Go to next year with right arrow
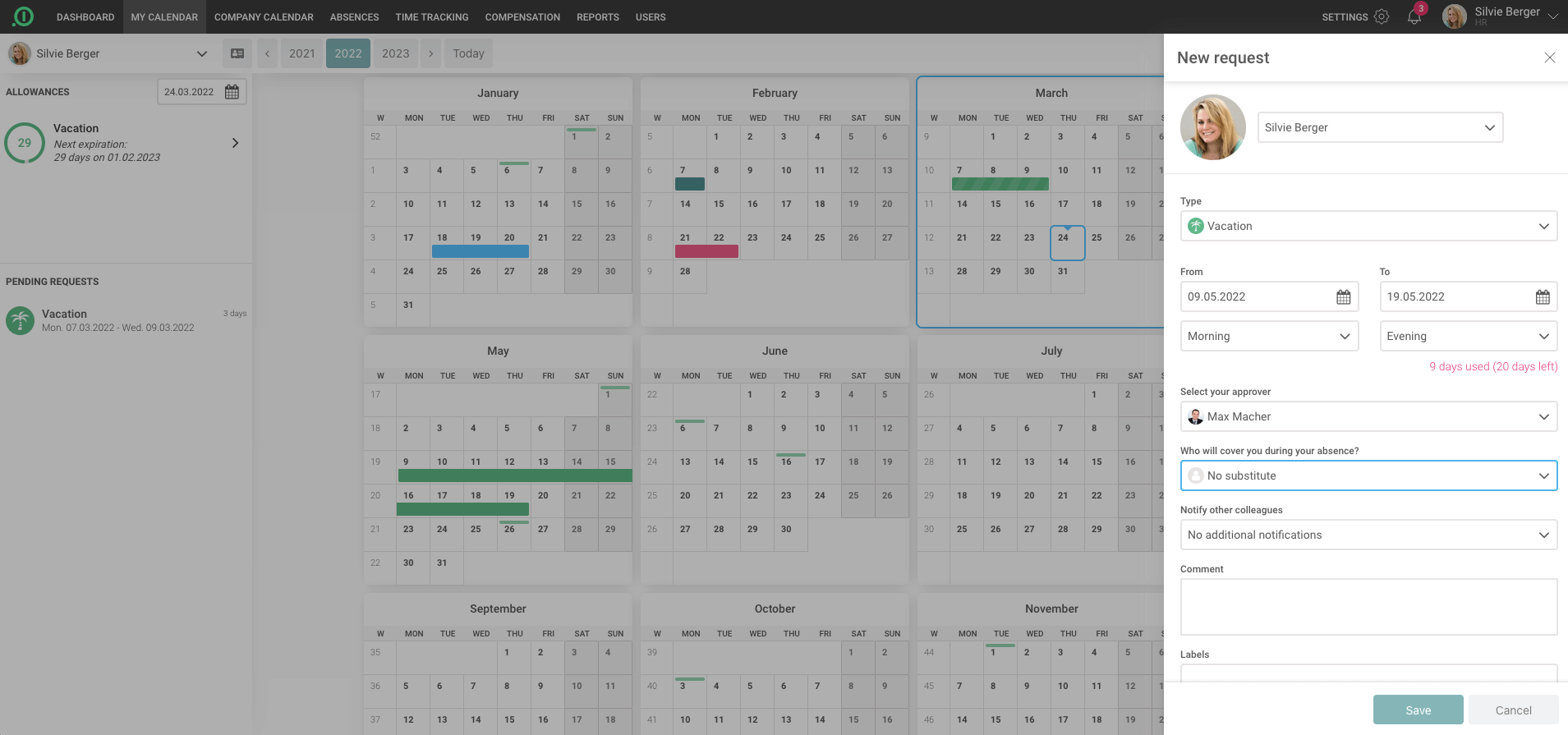The image size is (1568, 735). (x=430, y=53)
